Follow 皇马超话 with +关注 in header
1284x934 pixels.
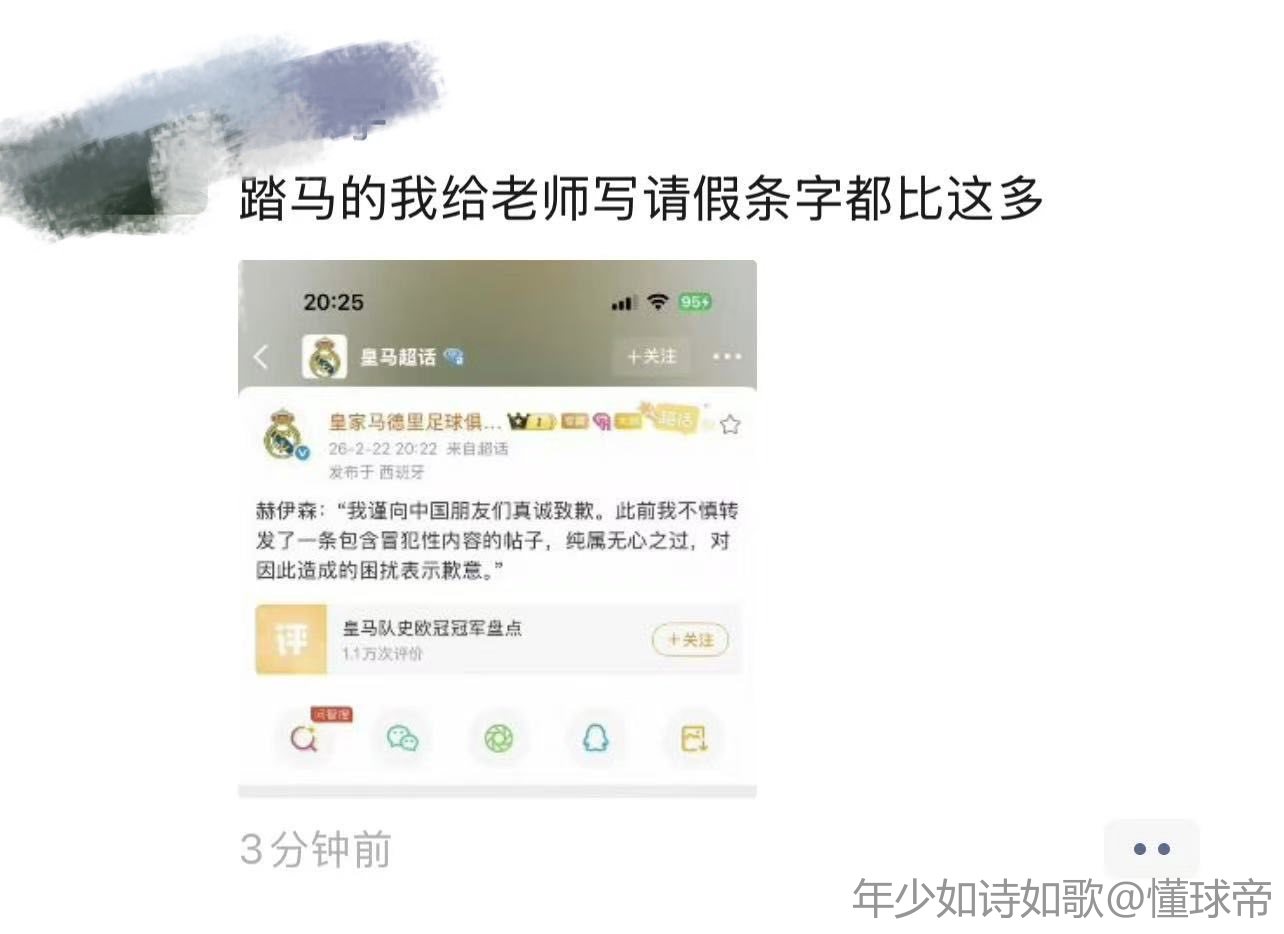coord(651,357)
